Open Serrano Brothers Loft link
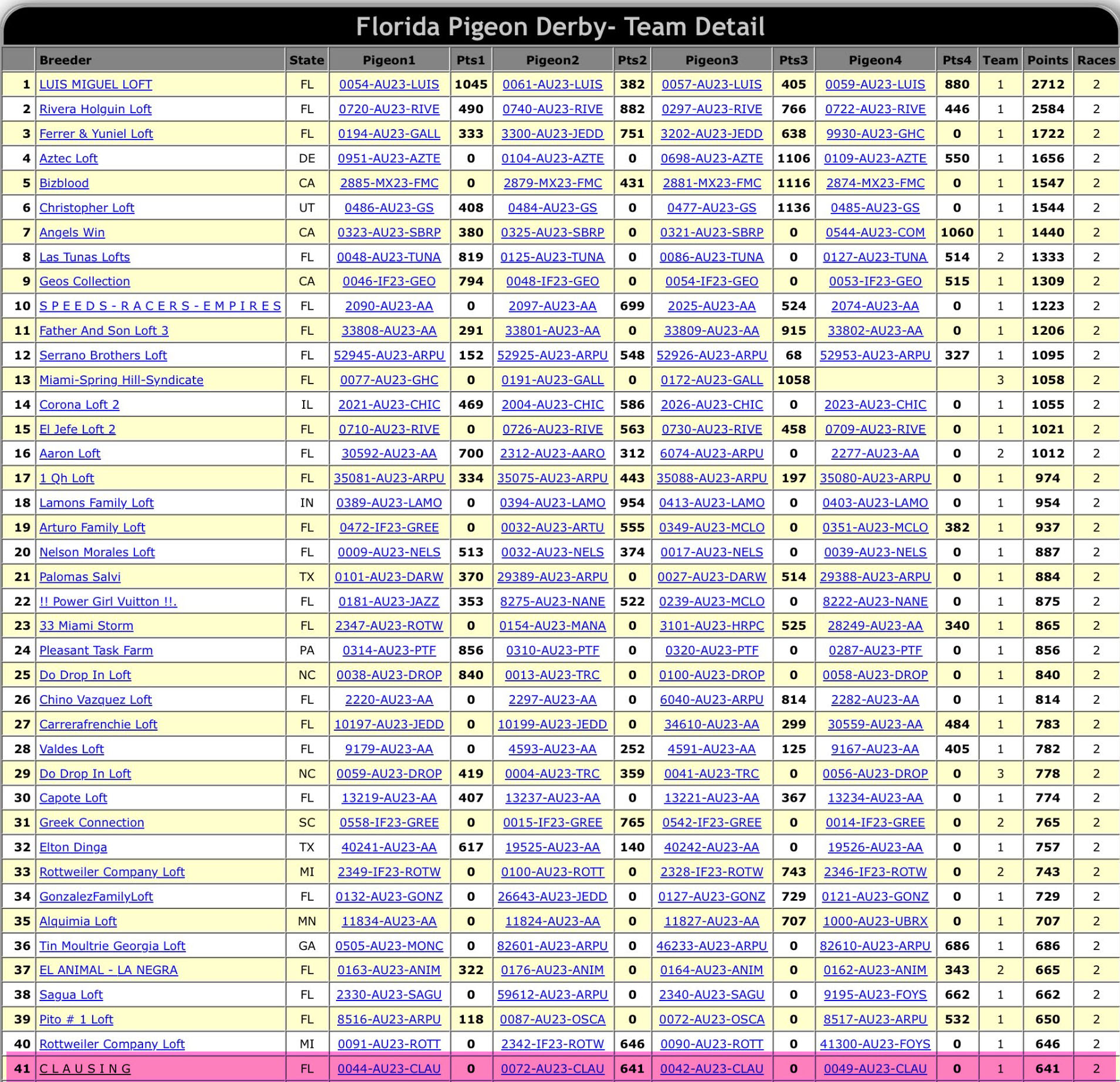Screen dimensions: 1120x1082 pos(103,355)
